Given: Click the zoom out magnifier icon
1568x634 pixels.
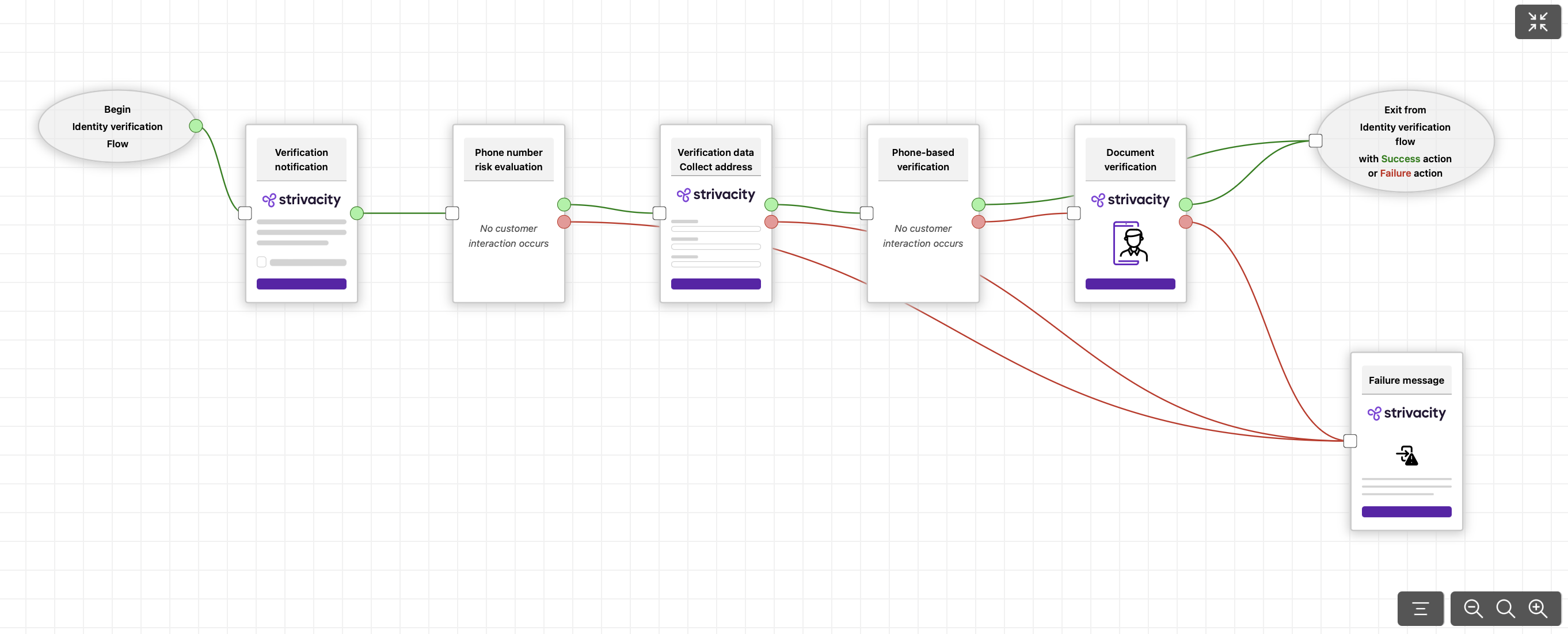Looking at the screenshot, I should (1473, 609).
